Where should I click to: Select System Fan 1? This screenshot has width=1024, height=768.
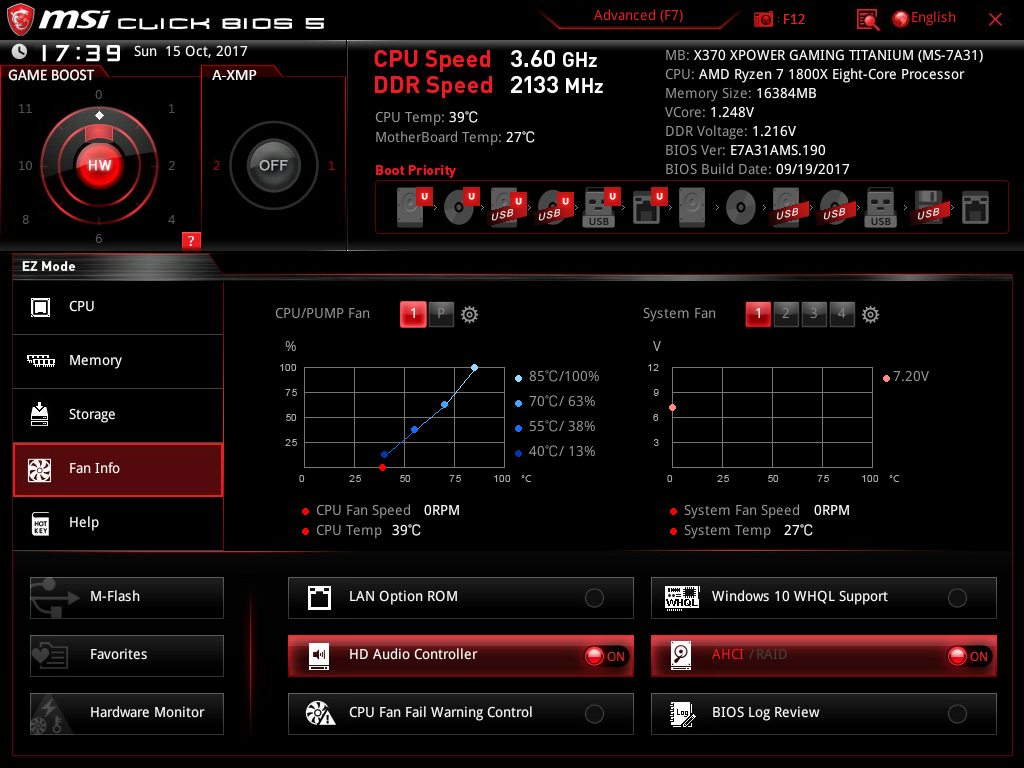(x=758, y=314)
